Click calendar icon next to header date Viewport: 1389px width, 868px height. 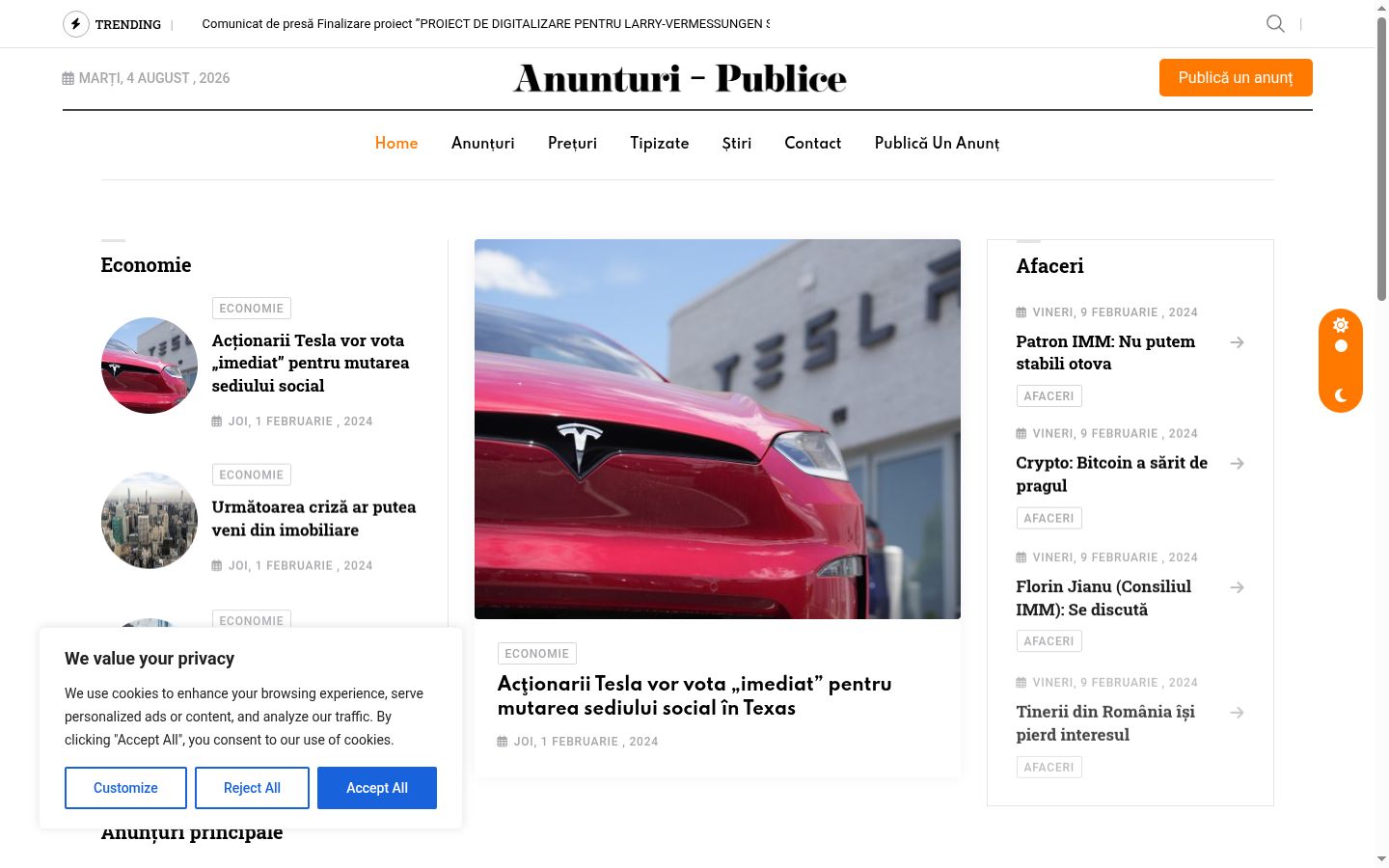(x=68, y=78)
